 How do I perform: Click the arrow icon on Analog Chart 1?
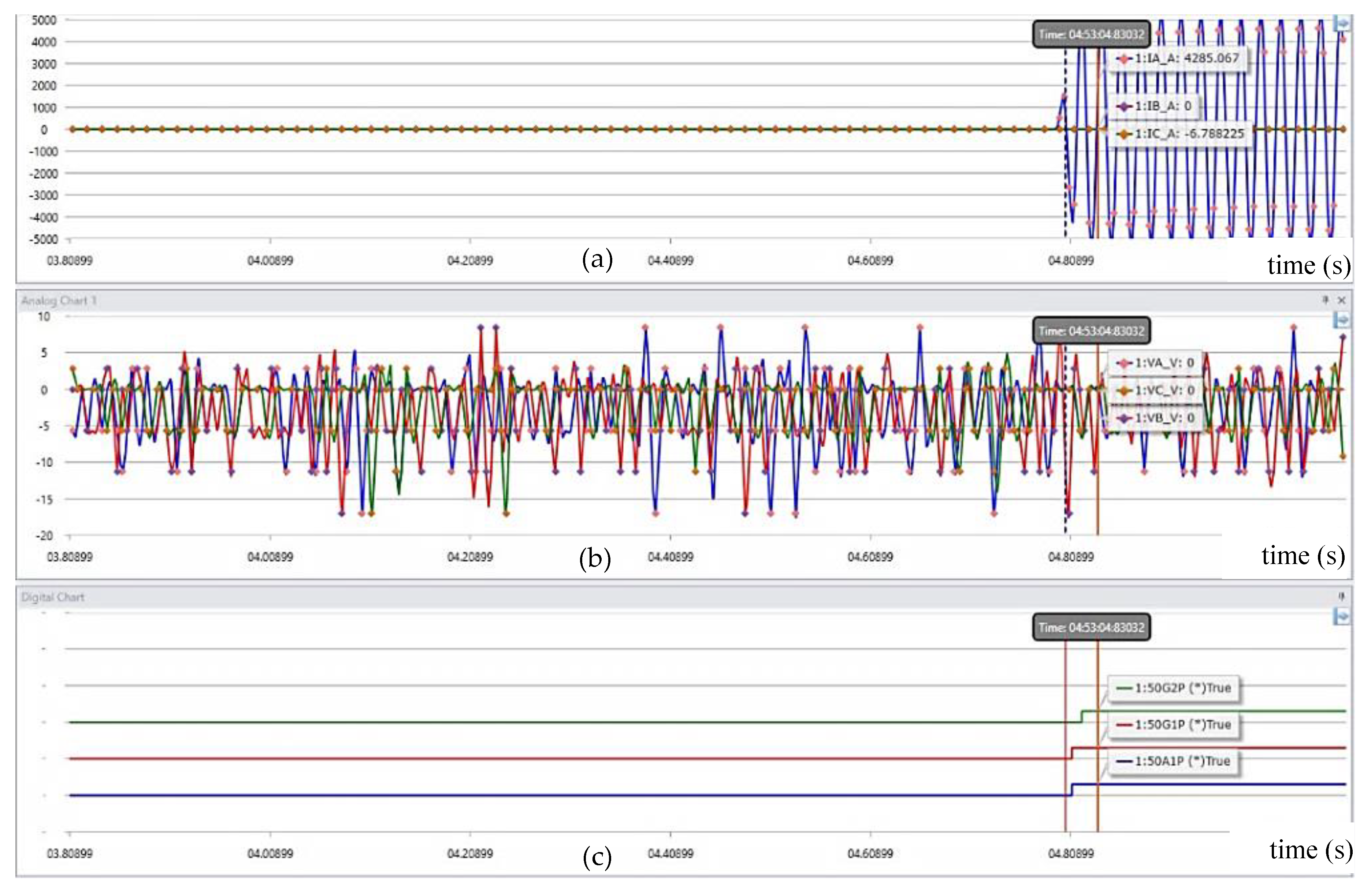point(1342,320)
